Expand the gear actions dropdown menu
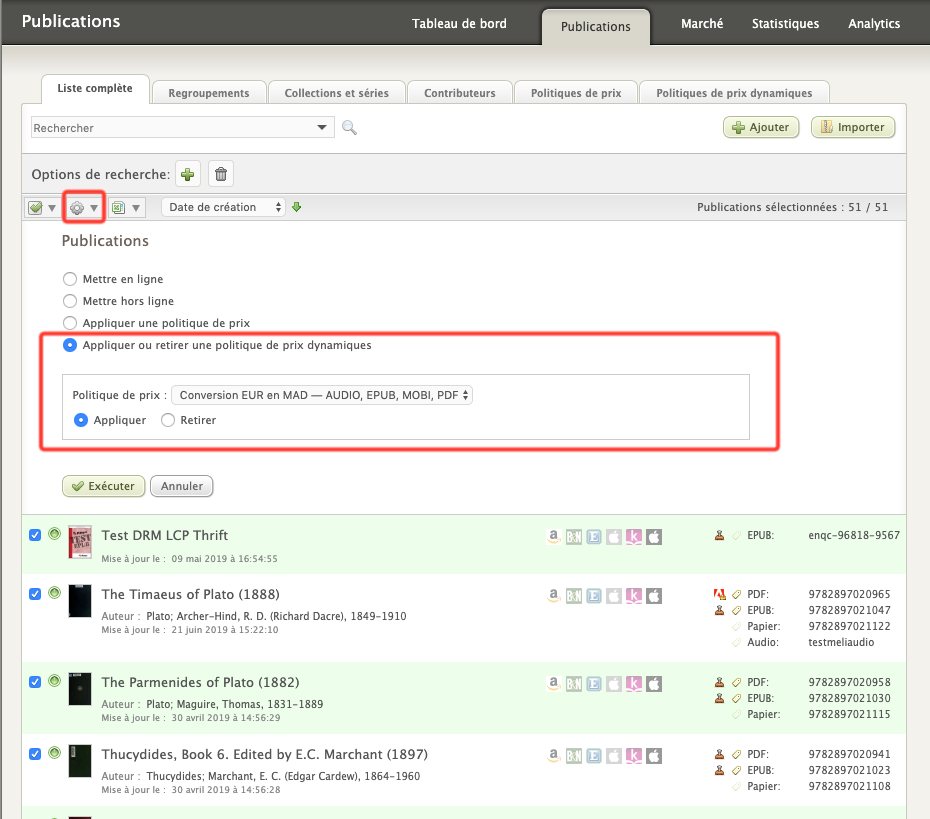The width and height of the screenshot is (930, 819). point(84,208)
